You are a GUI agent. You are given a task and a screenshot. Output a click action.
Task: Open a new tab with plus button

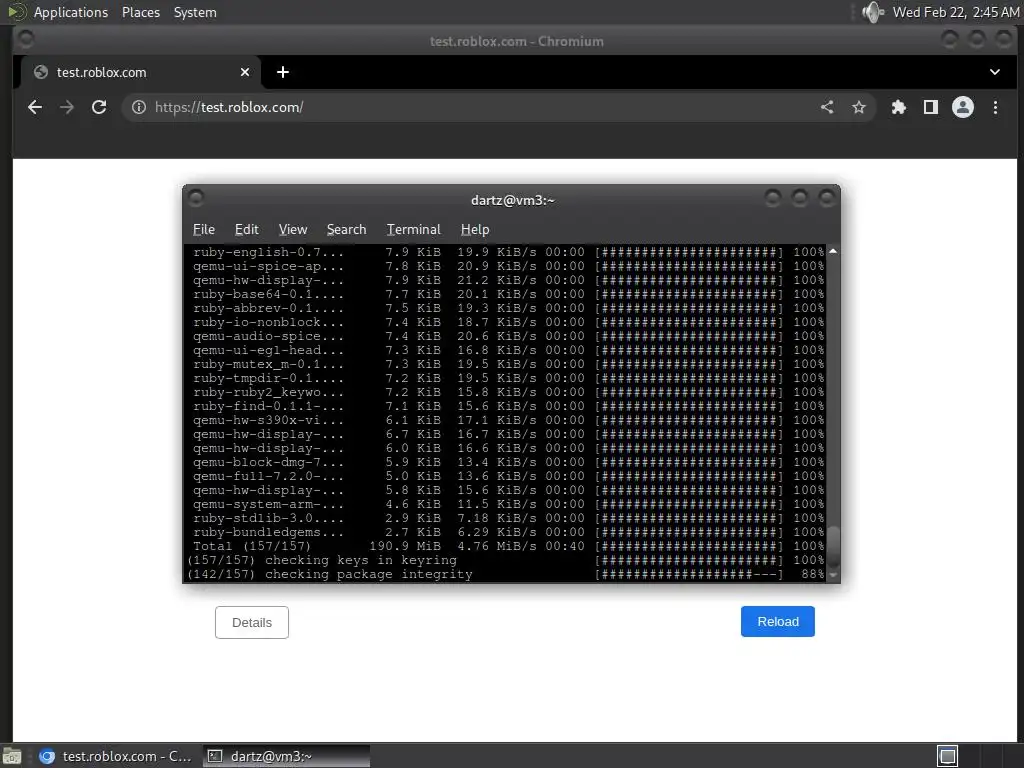[x=283, y=72]
